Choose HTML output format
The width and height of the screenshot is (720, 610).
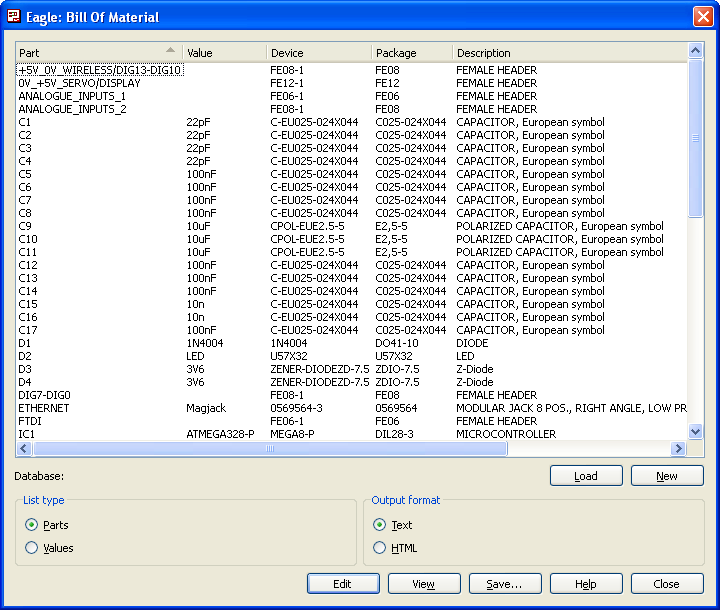click(379, 548)
